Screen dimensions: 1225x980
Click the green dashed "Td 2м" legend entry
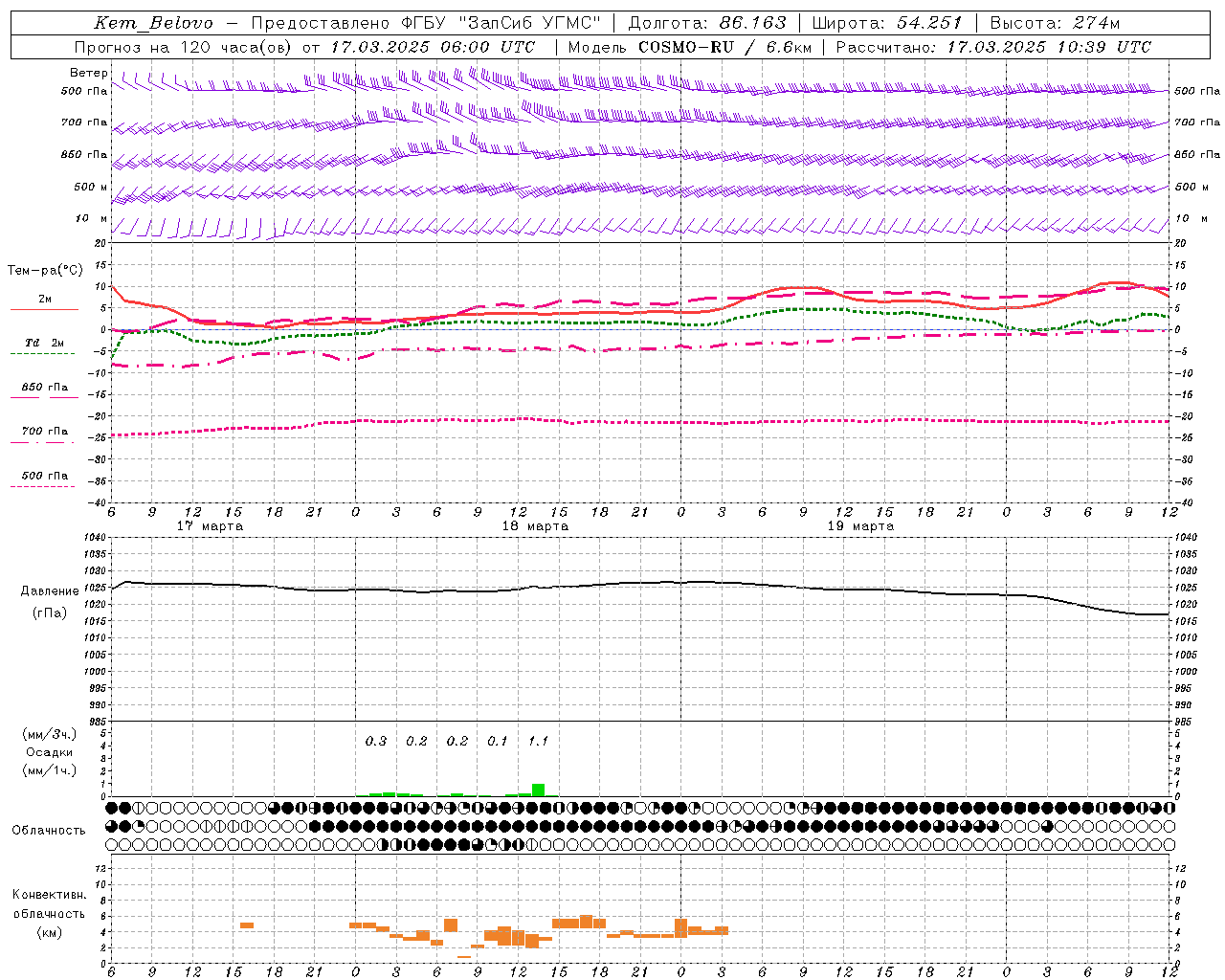[44, 345]
